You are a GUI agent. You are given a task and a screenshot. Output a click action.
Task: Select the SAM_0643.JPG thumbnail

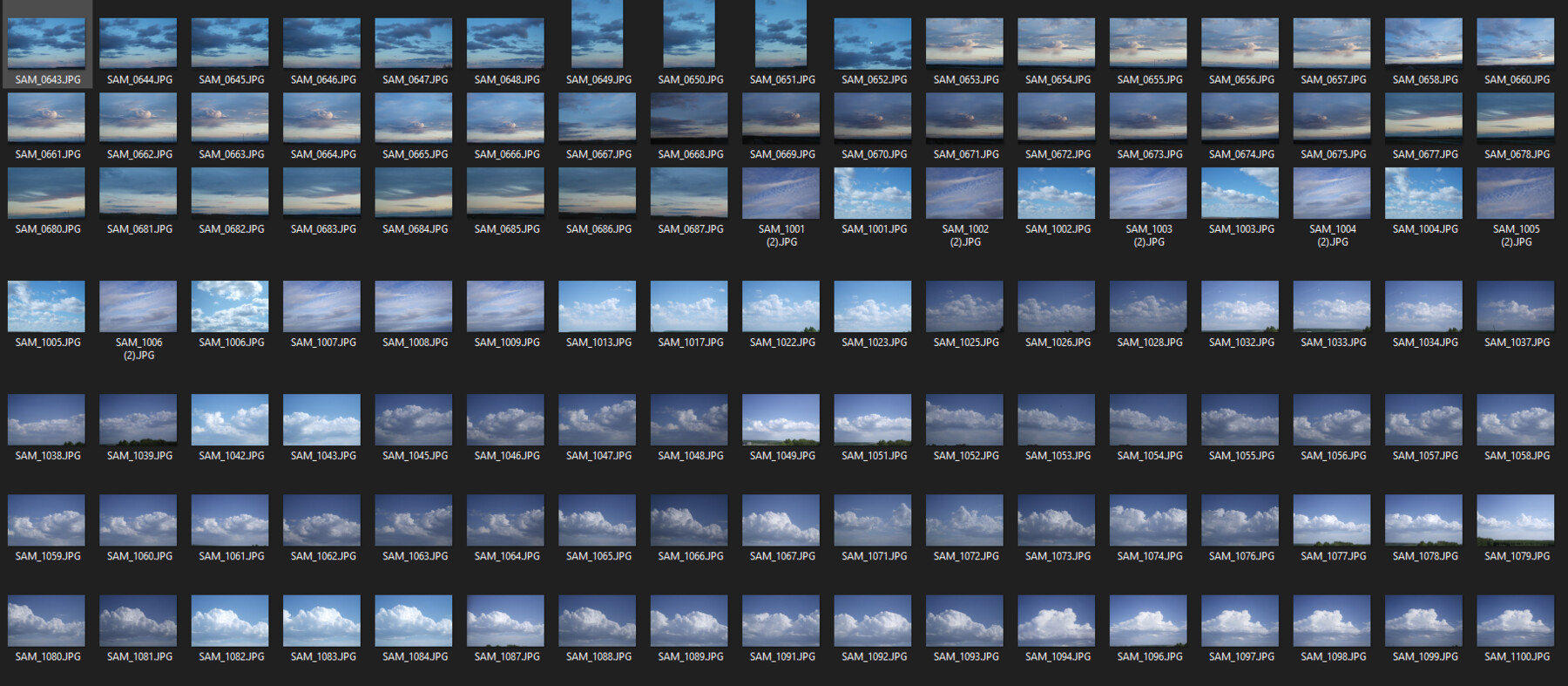click(46, 44)
